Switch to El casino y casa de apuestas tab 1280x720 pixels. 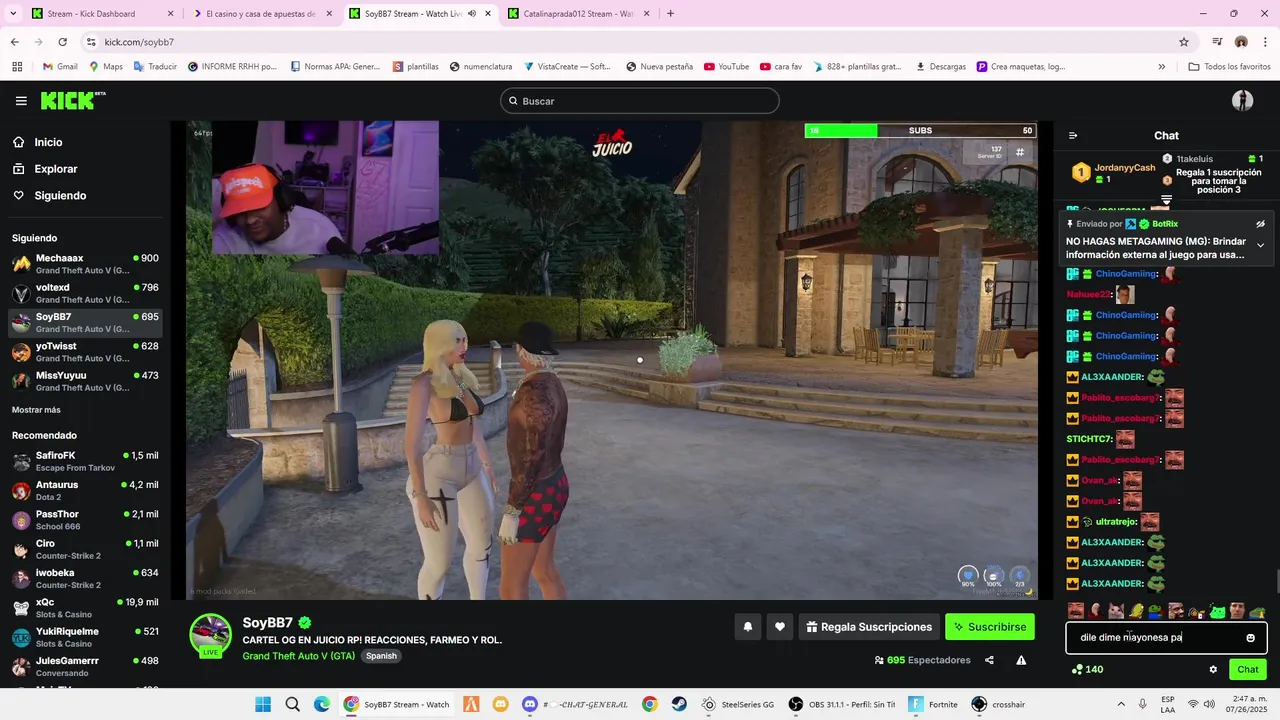click(260, 14)
